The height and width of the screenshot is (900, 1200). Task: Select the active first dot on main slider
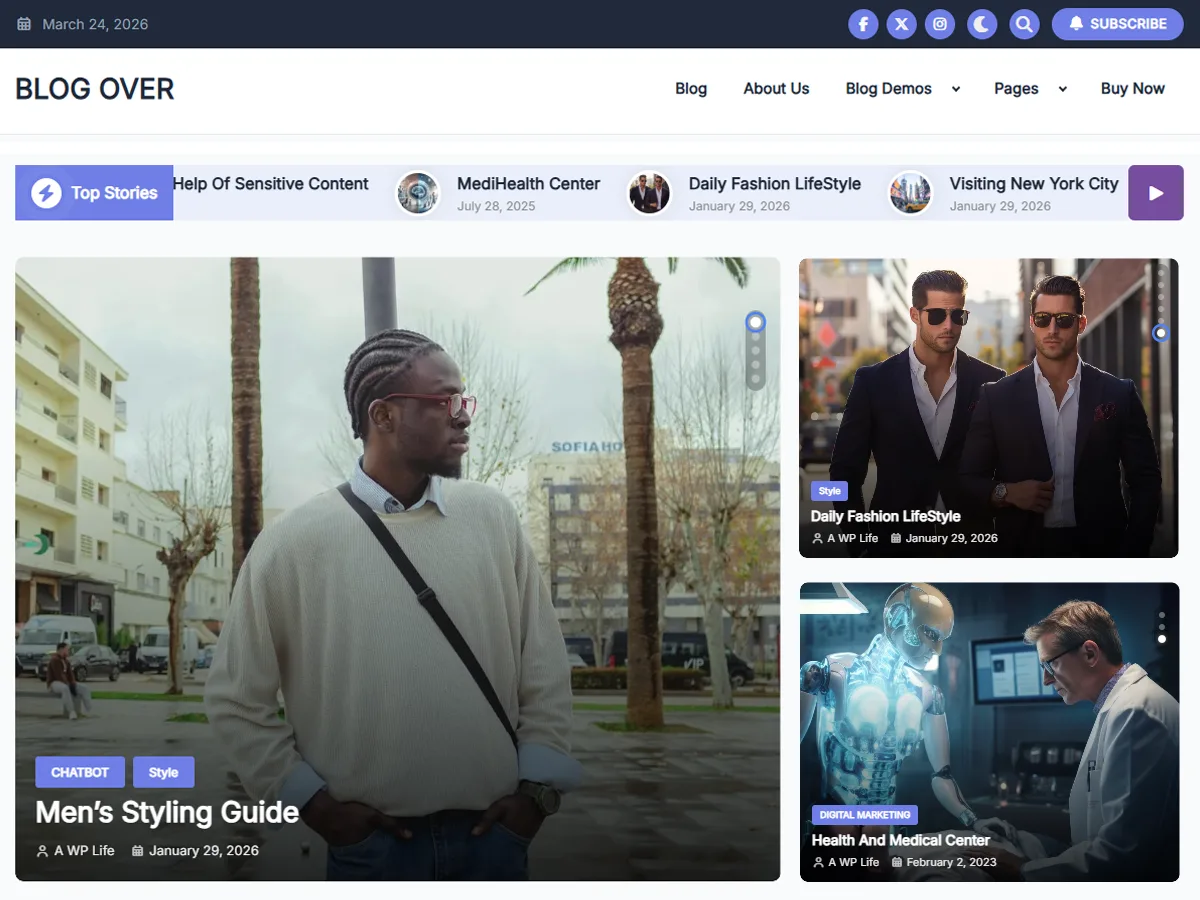(755, 322)
